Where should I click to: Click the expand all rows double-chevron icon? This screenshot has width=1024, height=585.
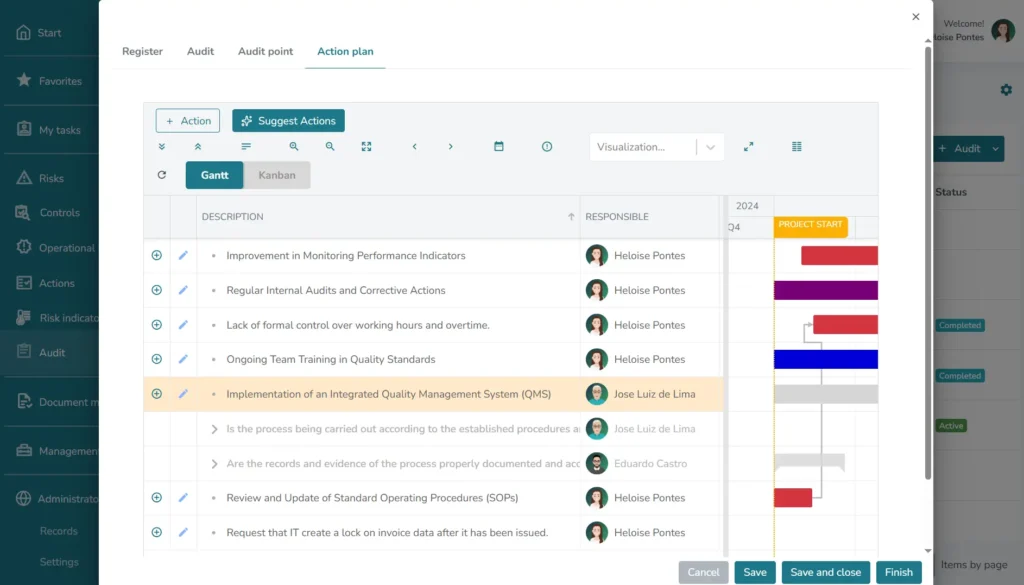(162, 147)
